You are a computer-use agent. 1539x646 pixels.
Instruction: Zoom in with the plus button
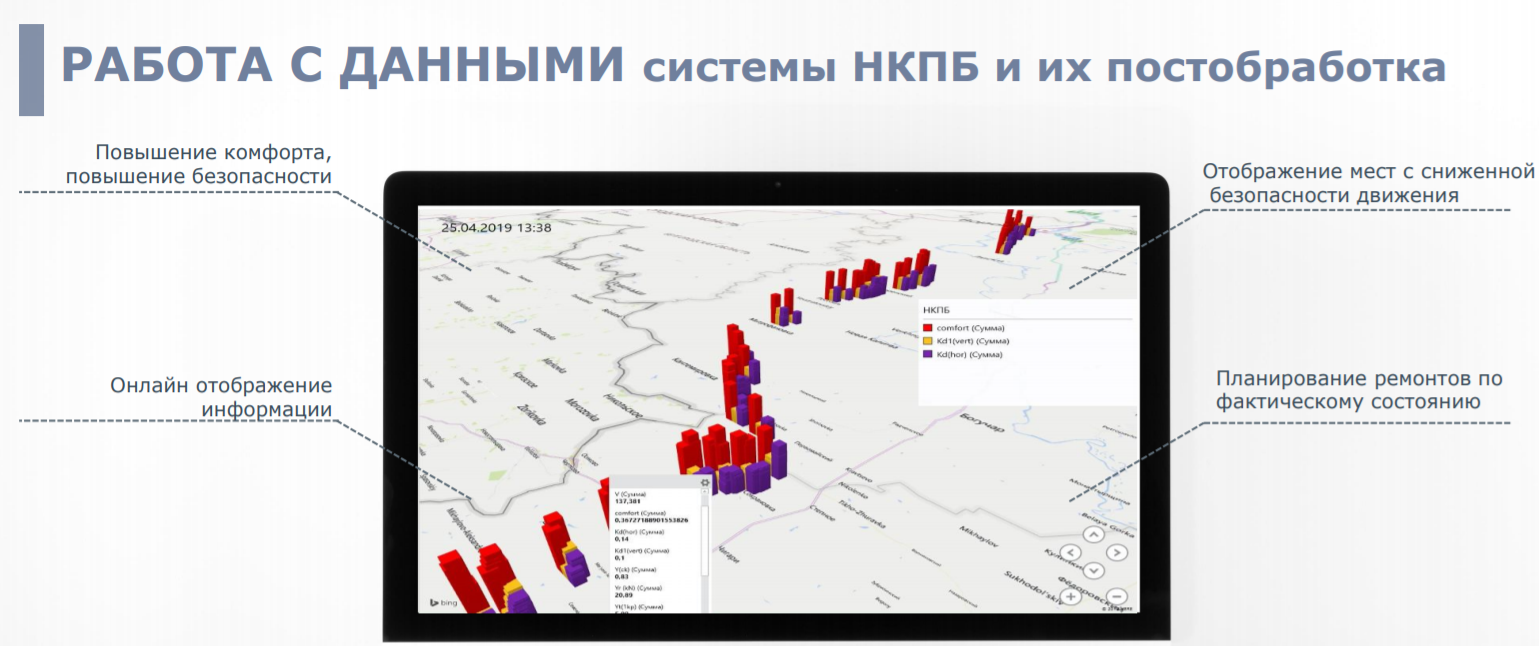coord(1070,596)
